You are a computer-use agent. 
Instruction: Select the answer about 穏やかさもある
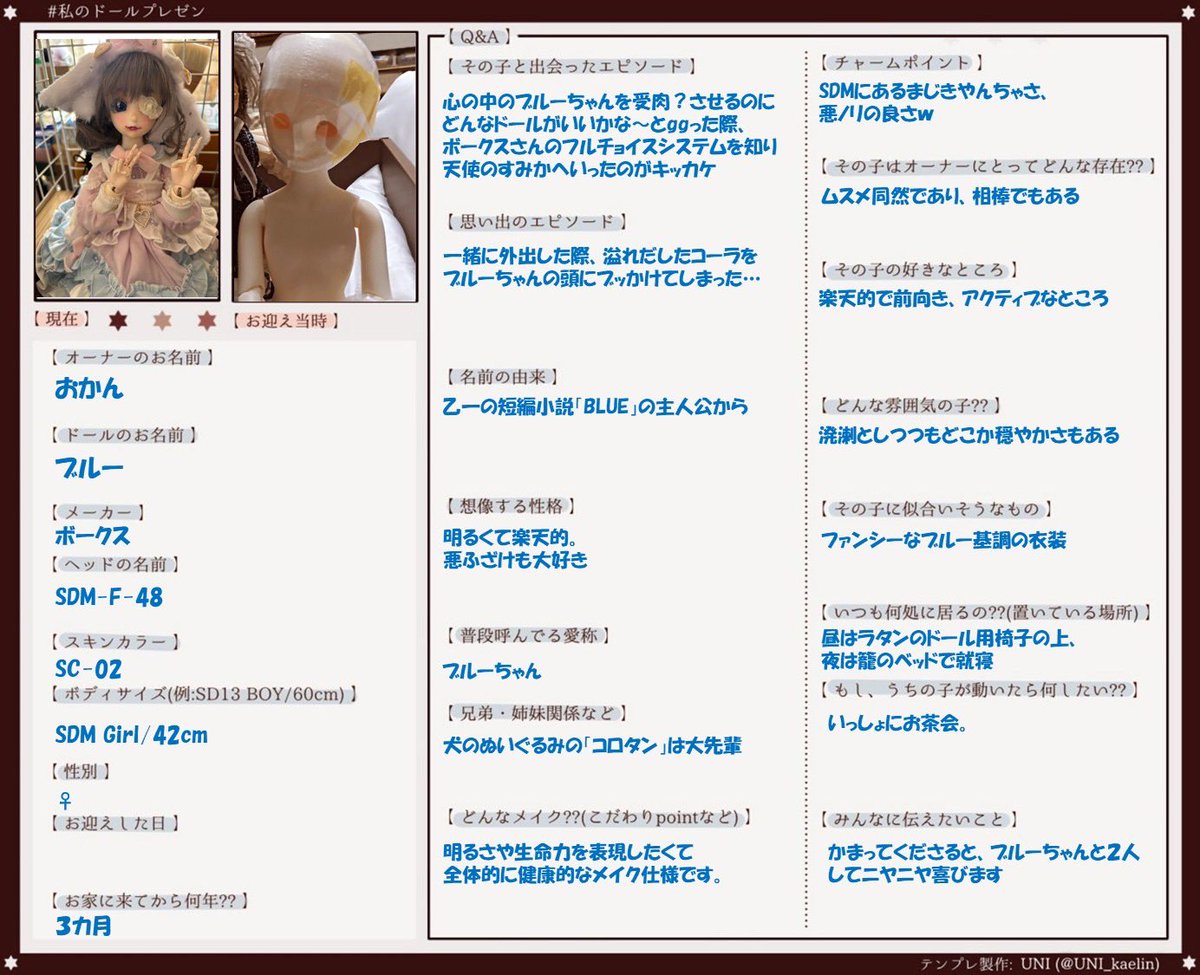coord(968,435)
